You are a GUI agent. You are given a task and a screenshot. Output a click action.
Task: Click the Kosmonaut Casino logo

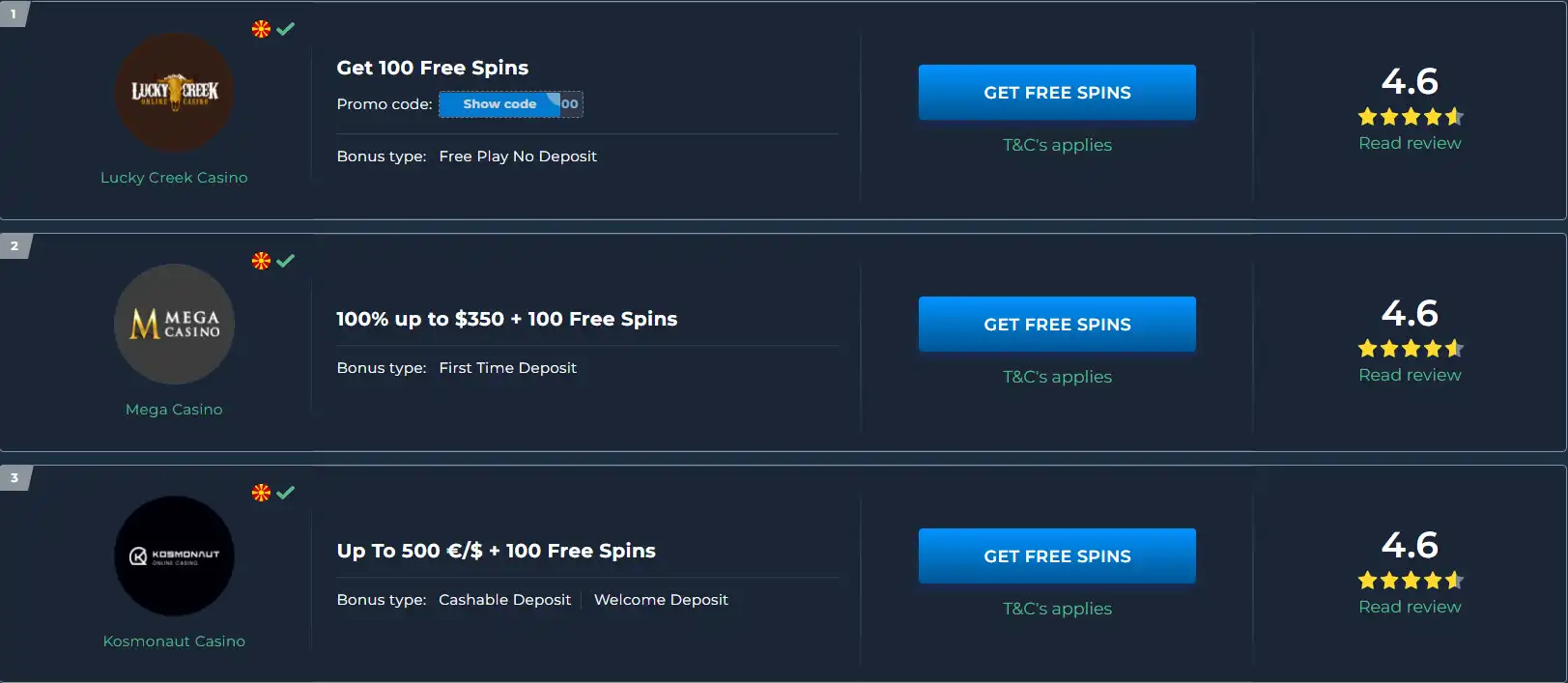tap(174, 556)
